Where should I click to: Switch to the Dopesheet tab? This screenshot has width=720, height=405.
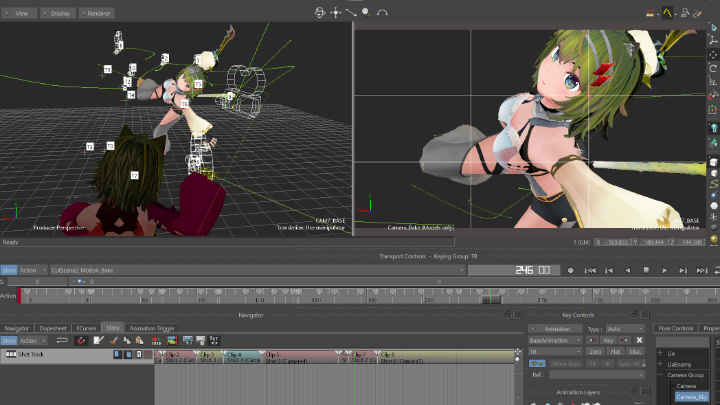(x=53, y=328)
